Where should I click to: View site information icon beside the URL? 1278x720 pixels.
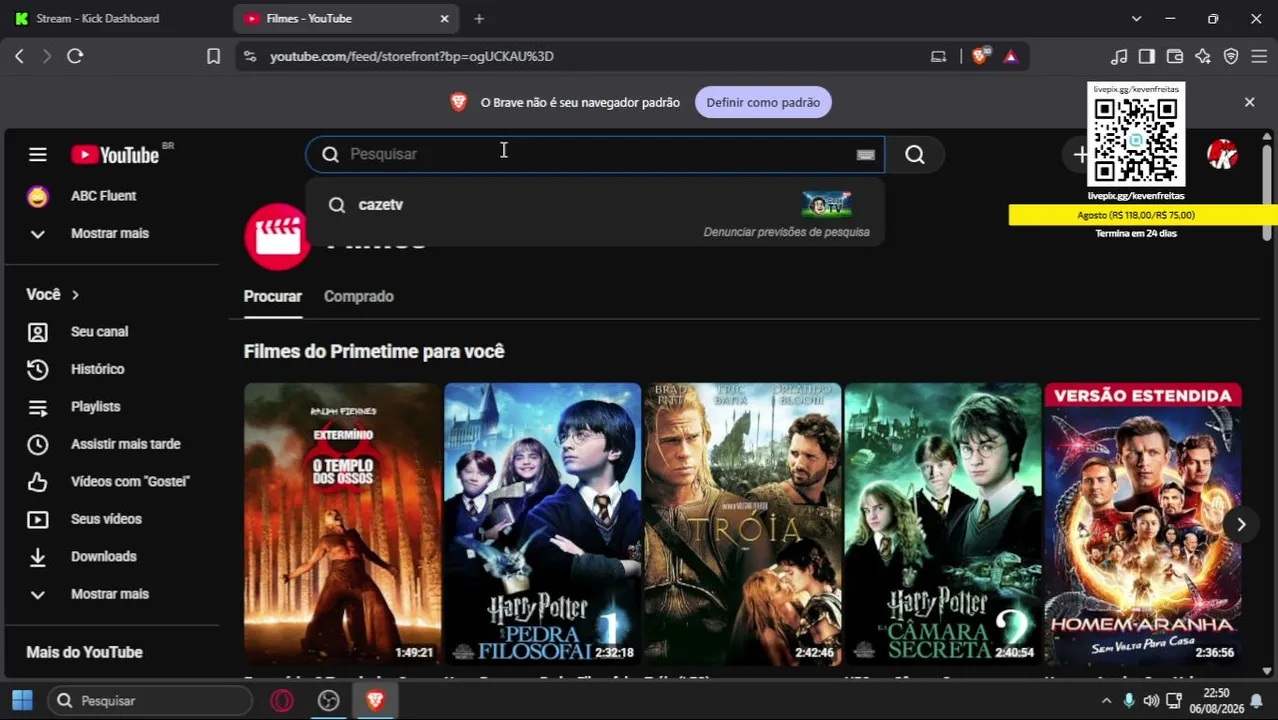(x=250, y=56)
